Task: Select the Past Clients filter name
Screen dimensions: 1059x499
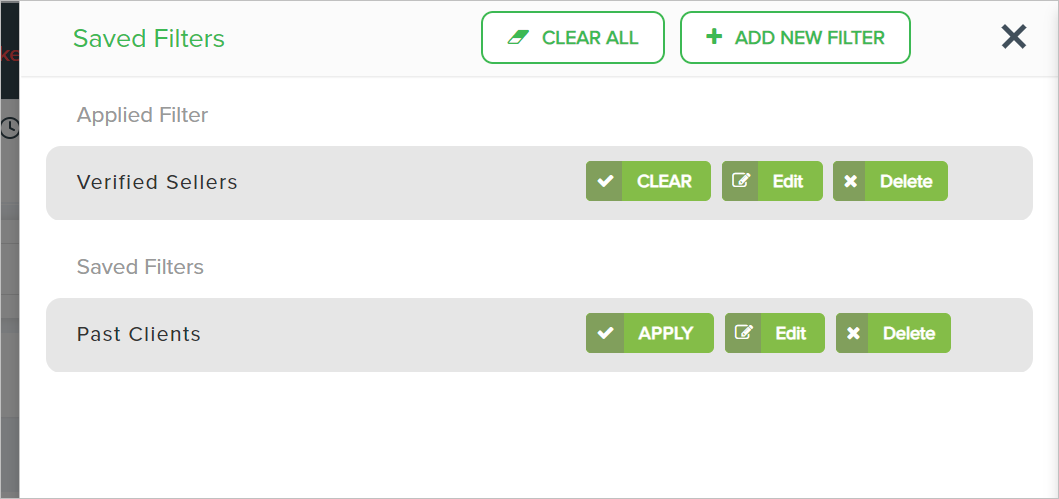Action: click(139, 334)
